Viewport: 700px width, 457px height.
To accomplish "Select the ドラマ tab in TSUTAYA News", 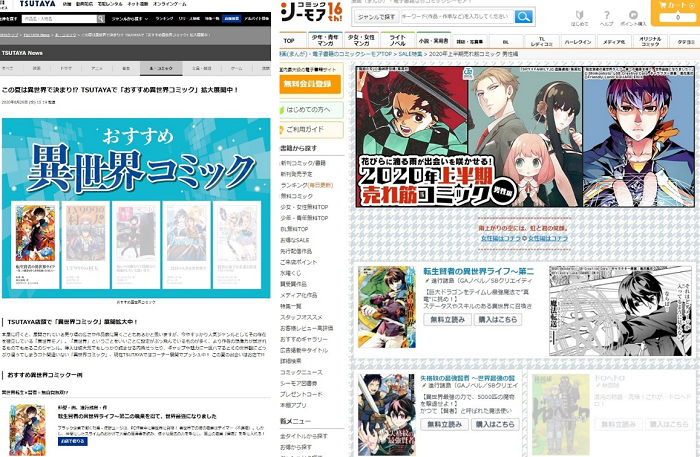I will click(66, 68).
